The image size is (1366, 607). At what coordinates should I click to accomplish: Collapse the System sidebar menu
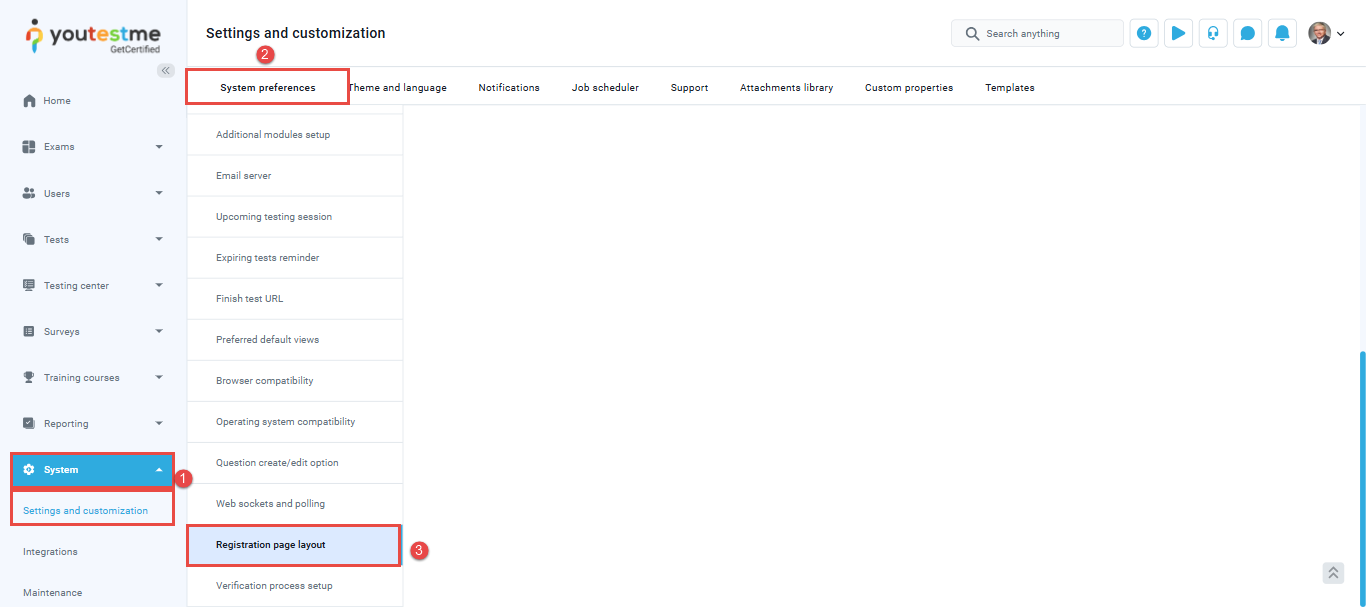pyautogui.click(x=93, y=470)
